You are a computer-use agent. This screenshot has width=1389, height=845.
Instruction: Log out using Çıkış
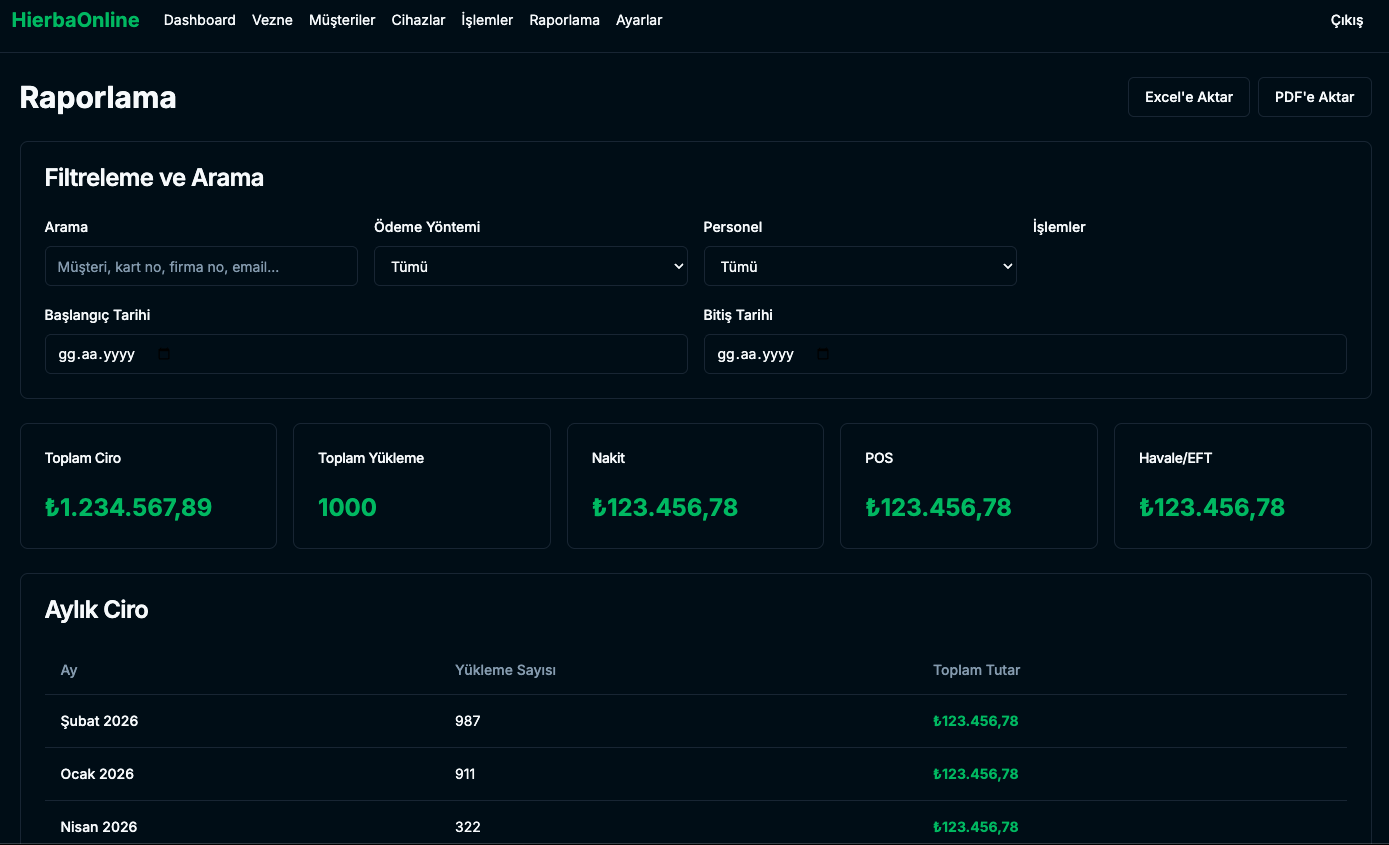(x=1346, y=21)
